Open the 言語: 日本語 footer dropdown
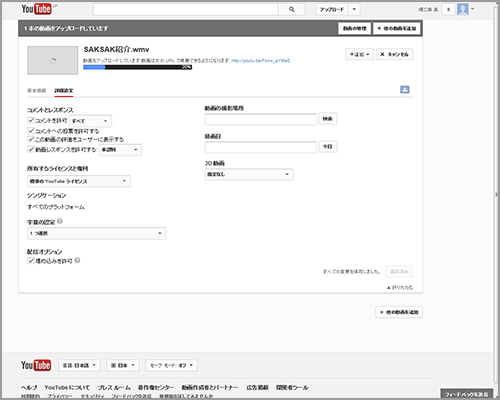Image resolution: width=500 pixels, height=400 pixels. tap(79, 365)
